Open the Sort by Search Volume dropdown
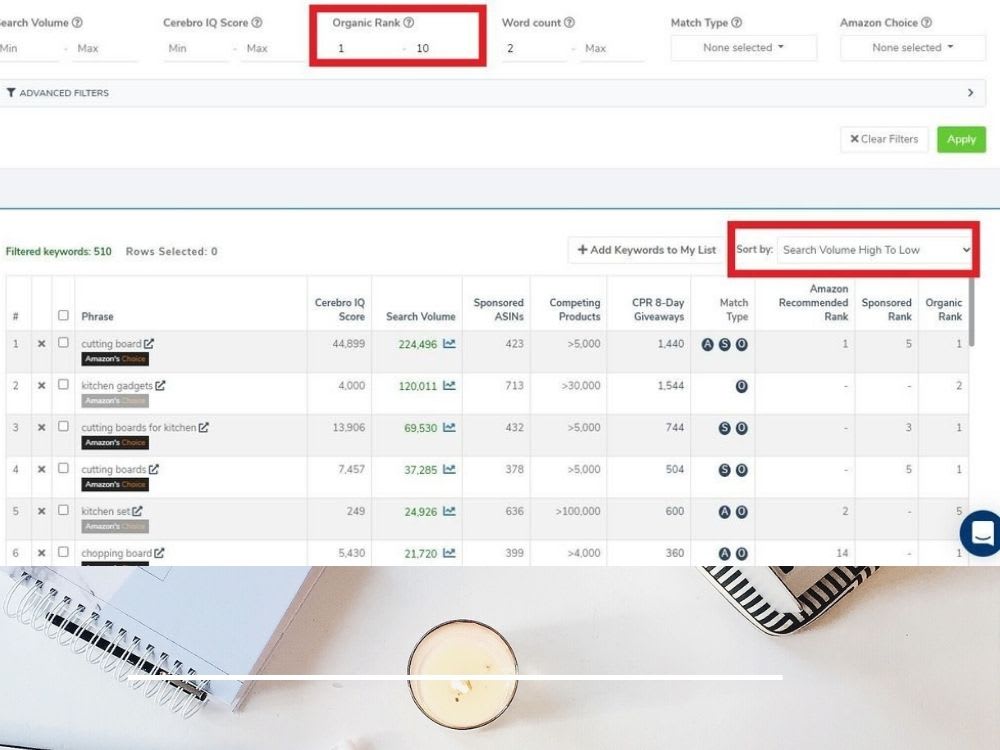 [875, 250]
